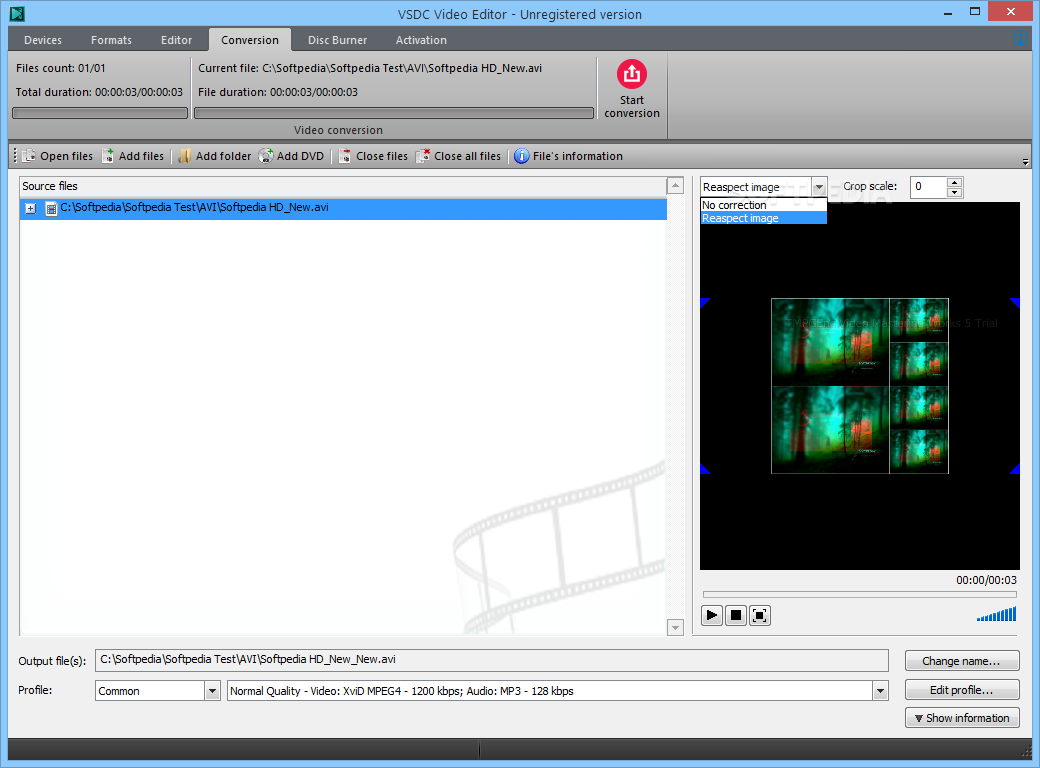Click Add folder toolbar item
The image size is (1040, 768).
point(215,156)
